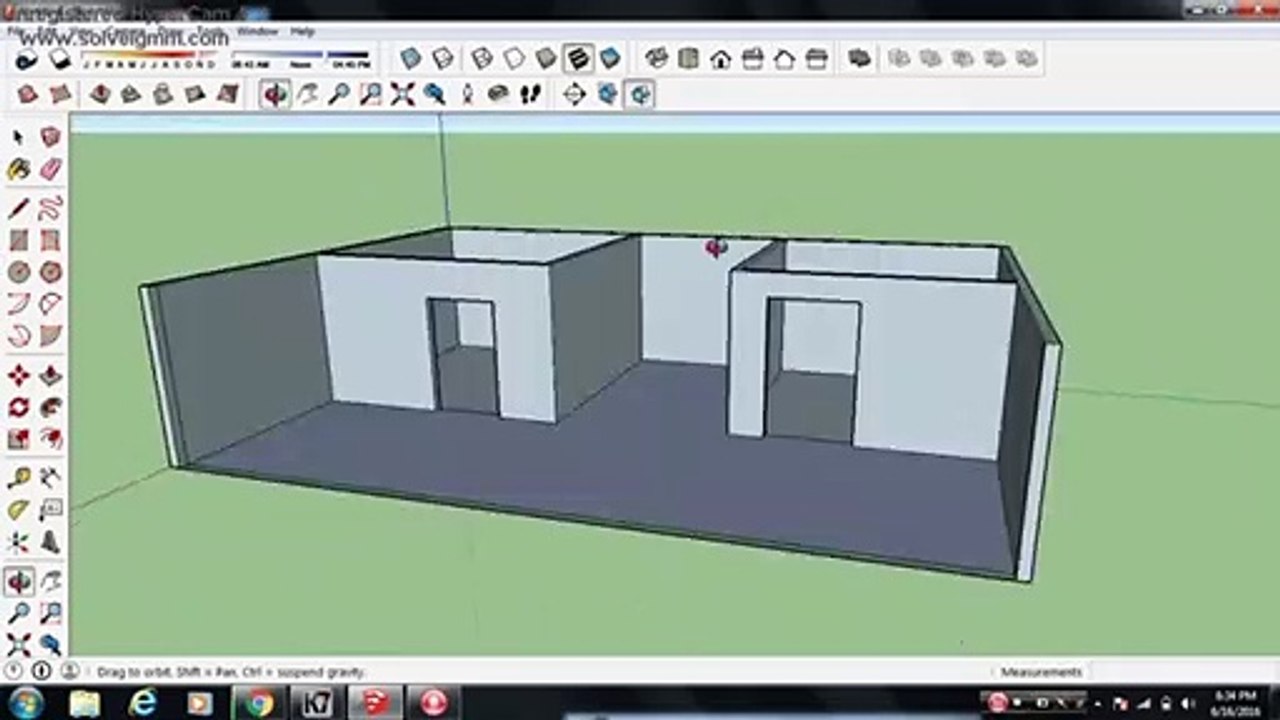Click the Section Plane tool
This screenshot has height=720, width=1280.
pyautogui.click(x=574, y=94)
